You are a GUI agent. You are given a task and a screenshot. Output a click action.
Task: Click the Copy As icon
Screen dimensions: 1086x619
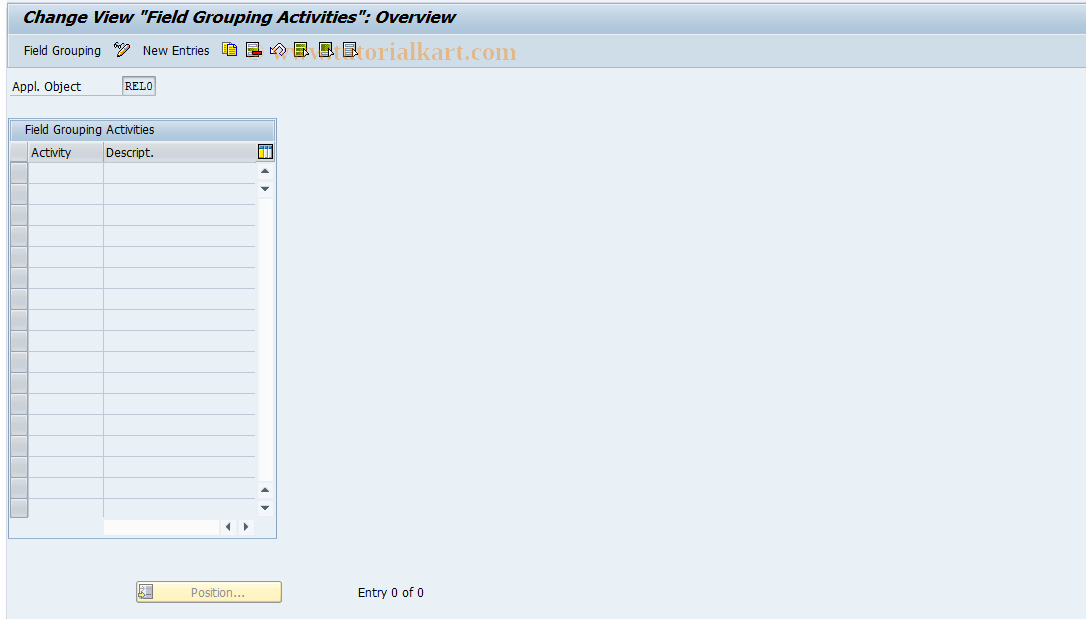[229, 50]
